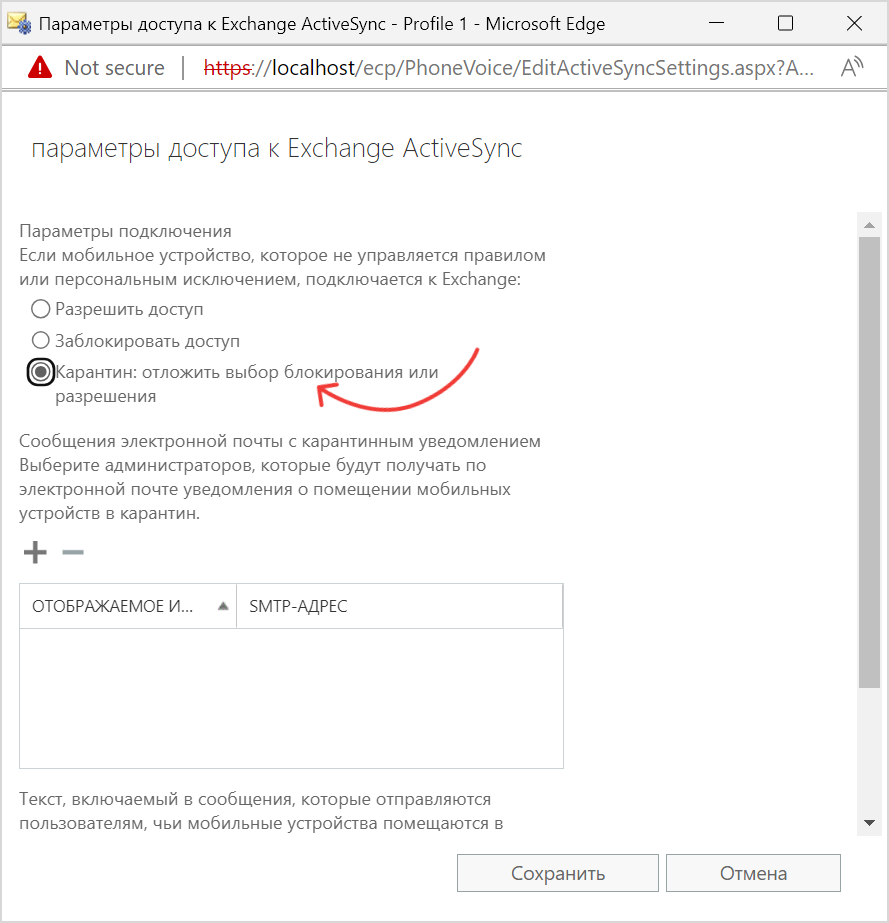The width and height of the screenshot is (889, 923).
Task: Click the localhost URL in address bar
Action: pyautogui.click(x=509, y=68)
